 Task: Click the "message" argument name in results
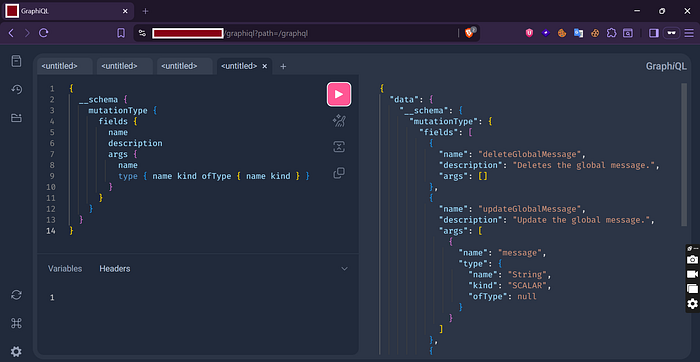pos(519,253)
